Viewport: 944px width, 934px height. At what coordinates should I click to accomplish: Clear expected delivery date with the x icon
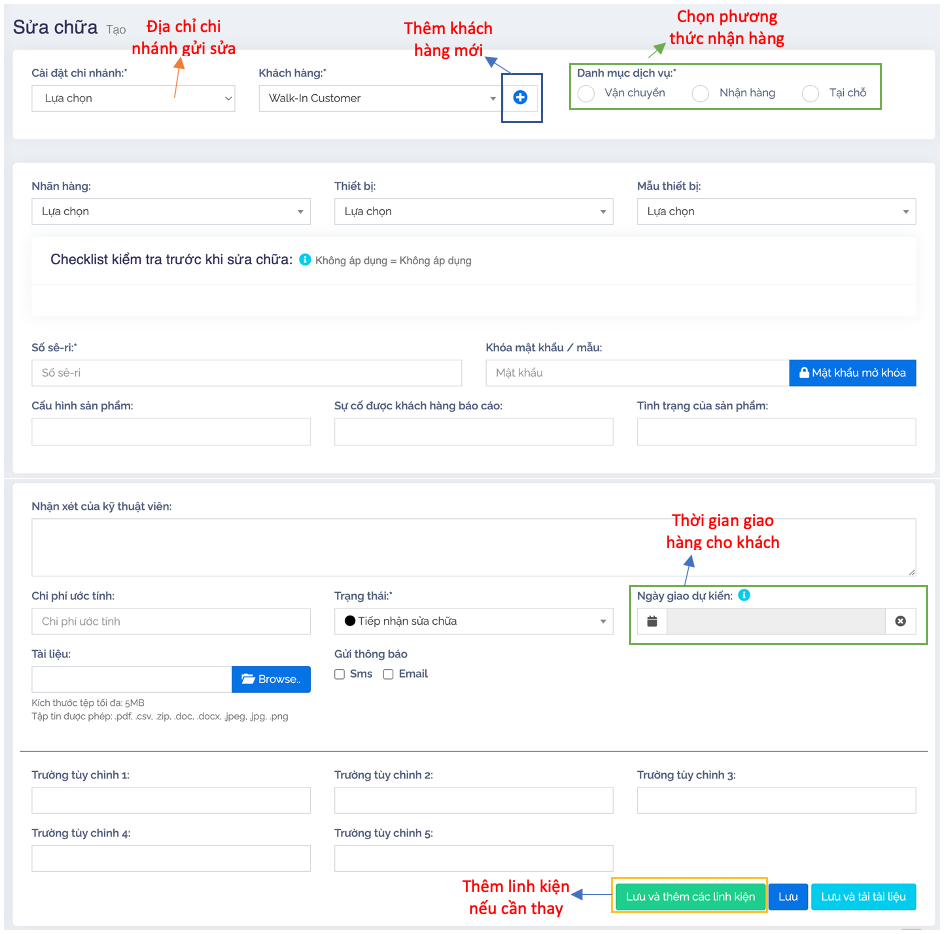pyautogui.click(x=900, y=622)
